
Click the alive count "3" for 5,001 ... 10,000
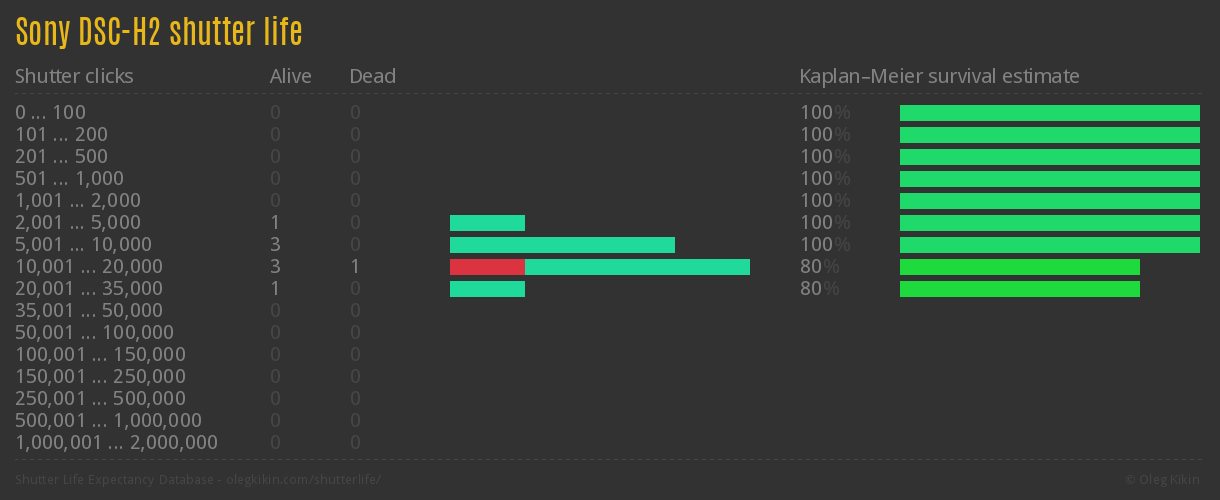tap(275, 245)
